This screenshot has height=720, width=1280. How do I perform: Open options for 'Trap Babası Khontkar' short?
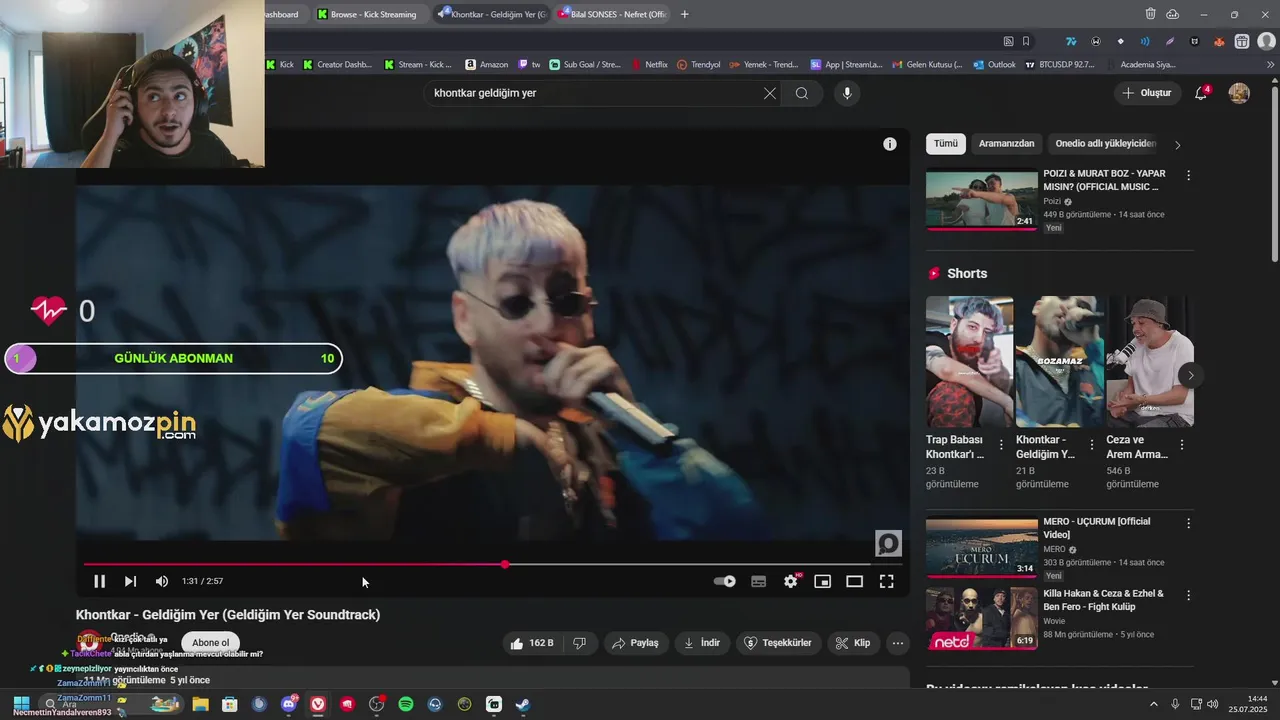[x=1001, y=445]
